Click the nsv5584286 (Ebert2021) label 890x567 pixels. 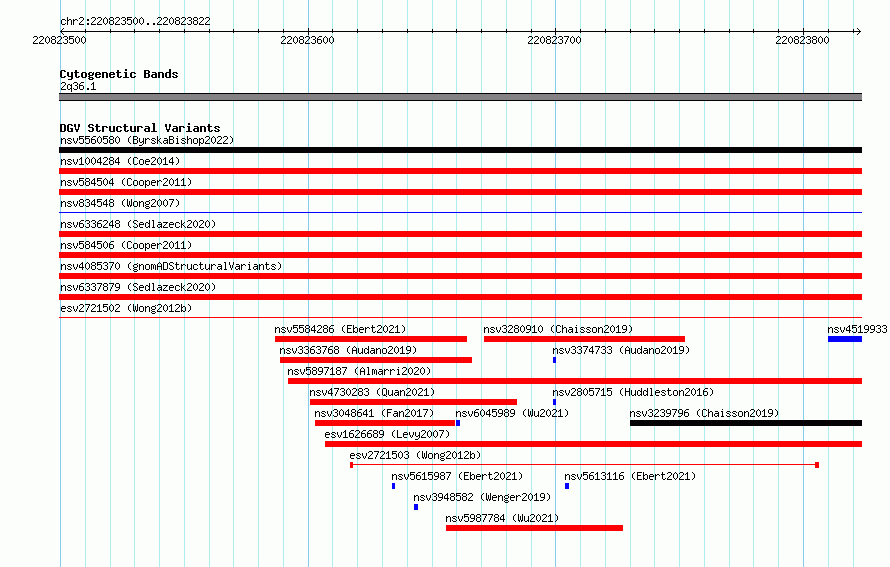pos(340,329)
